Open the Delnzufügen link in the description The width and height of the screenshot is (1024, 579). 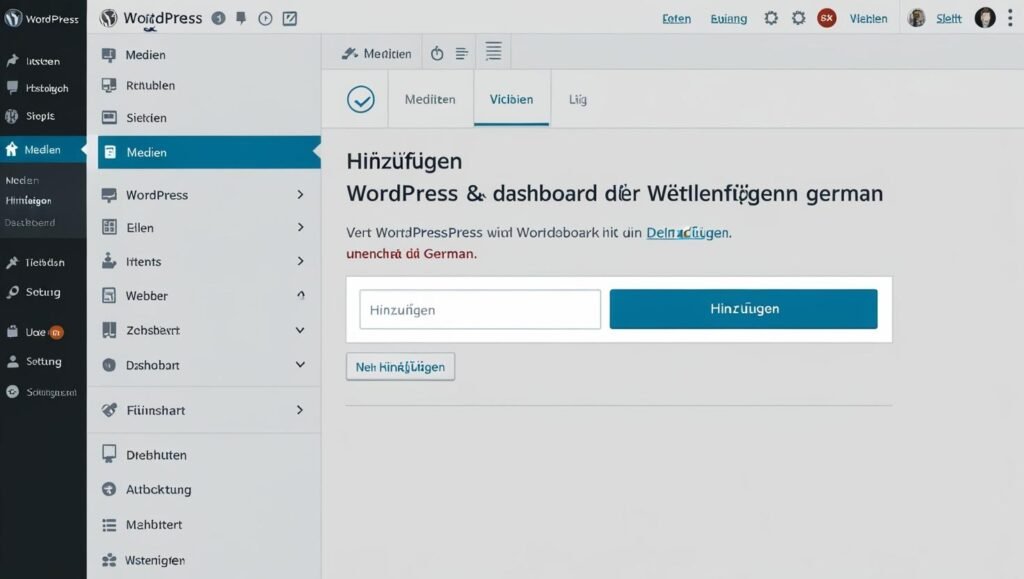688,232
